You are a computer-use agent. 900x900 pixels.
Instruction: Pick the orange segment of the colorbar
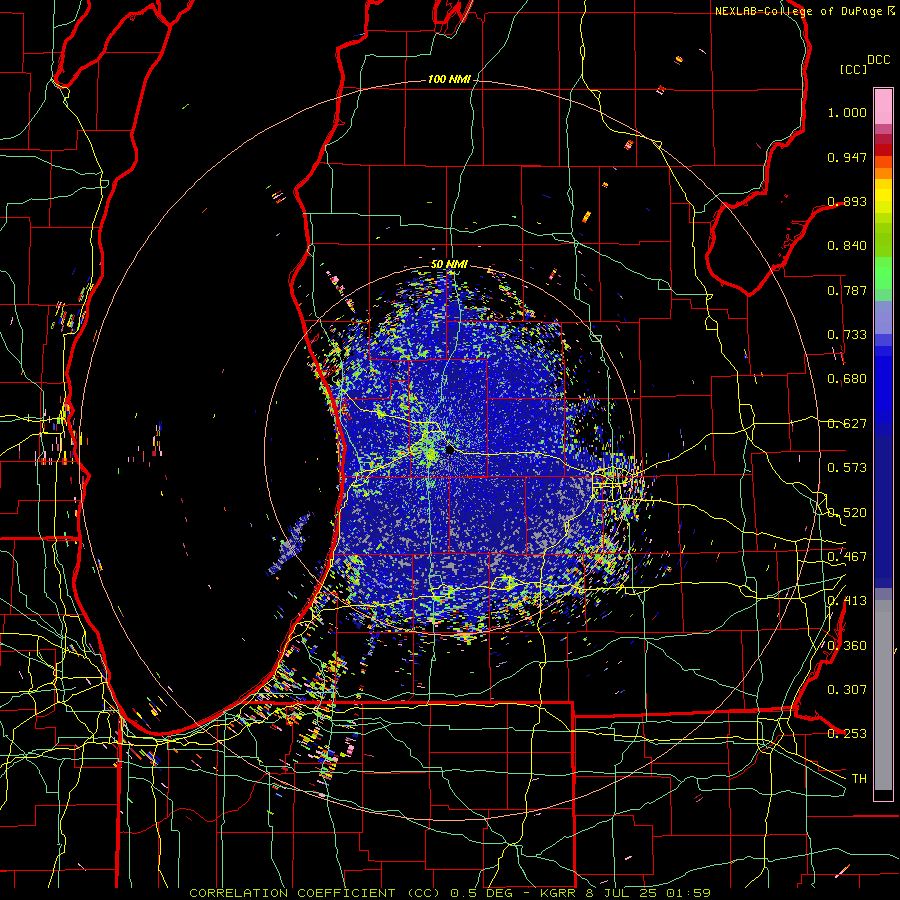coord(883,167)
